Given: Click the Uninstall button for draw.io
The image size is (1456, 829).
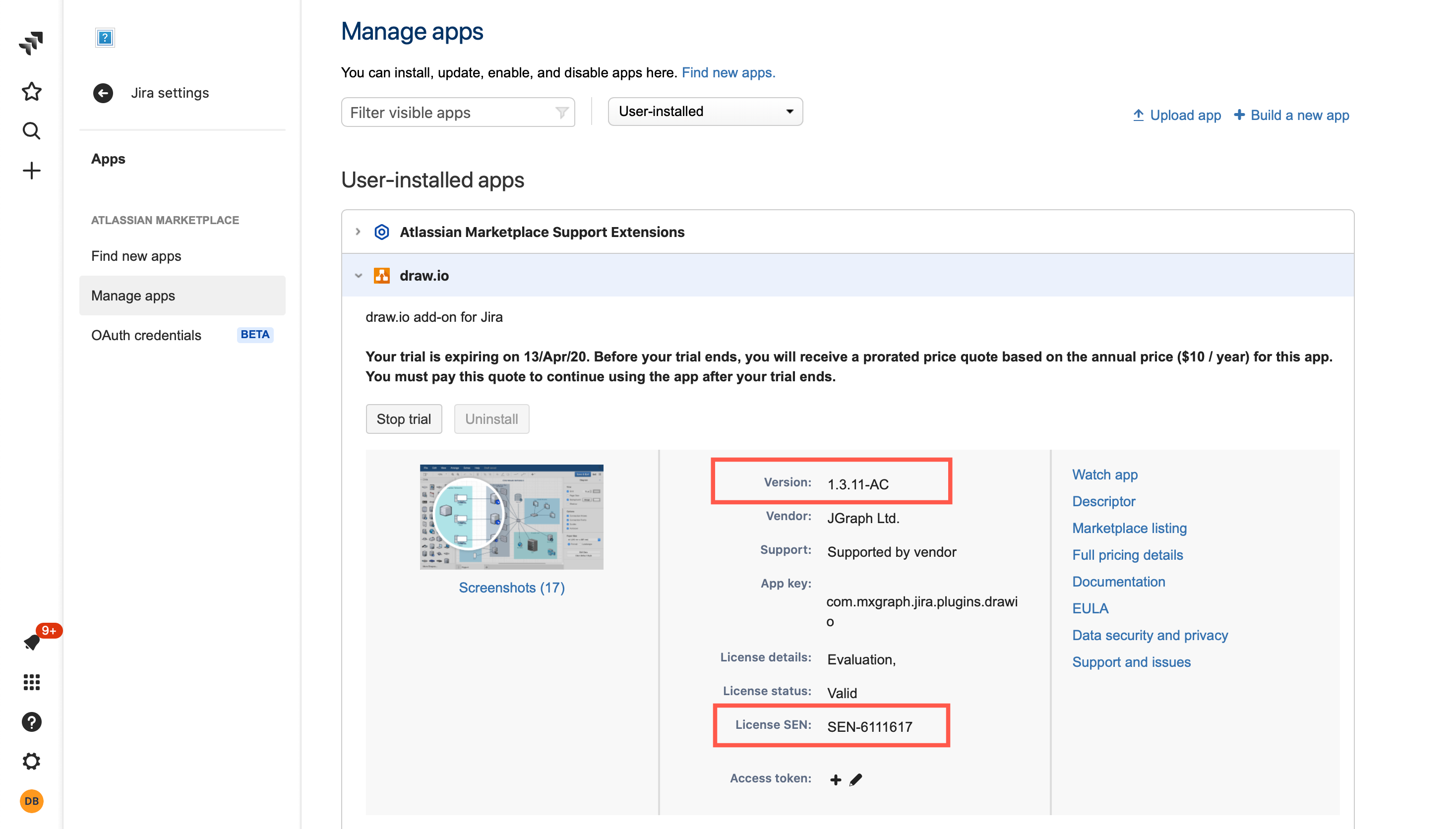Looking at the screenshot, I should coord(490,418).
